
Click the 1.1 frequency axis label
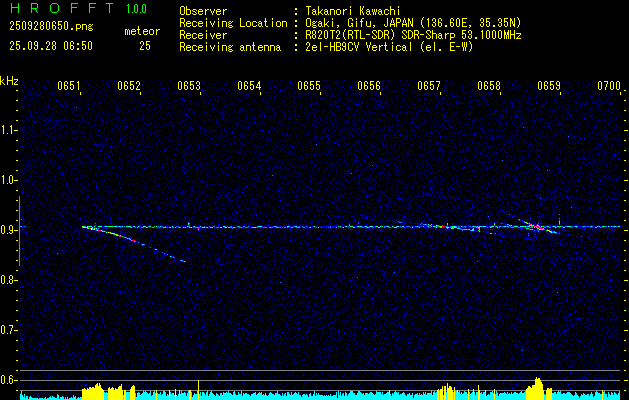pos(9,130)
